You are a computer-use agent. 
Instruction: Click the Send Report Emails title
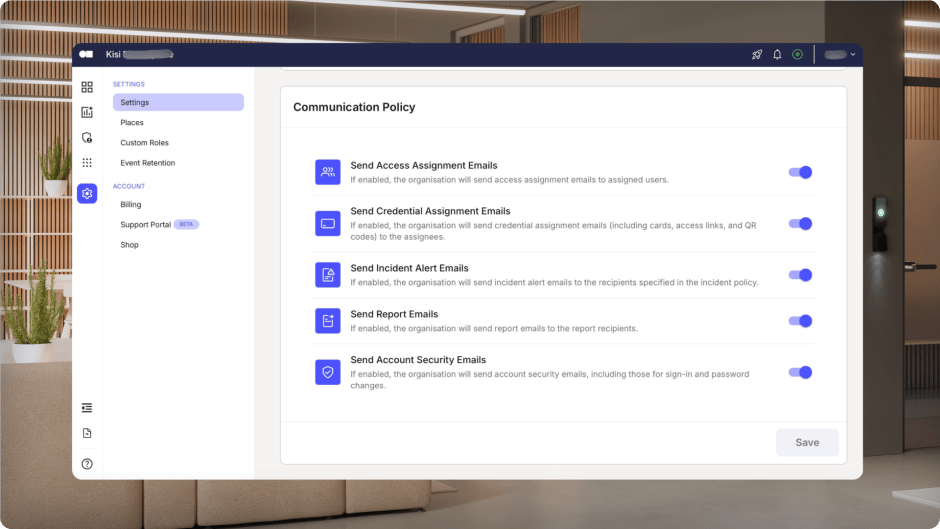[x=394, y=314]
